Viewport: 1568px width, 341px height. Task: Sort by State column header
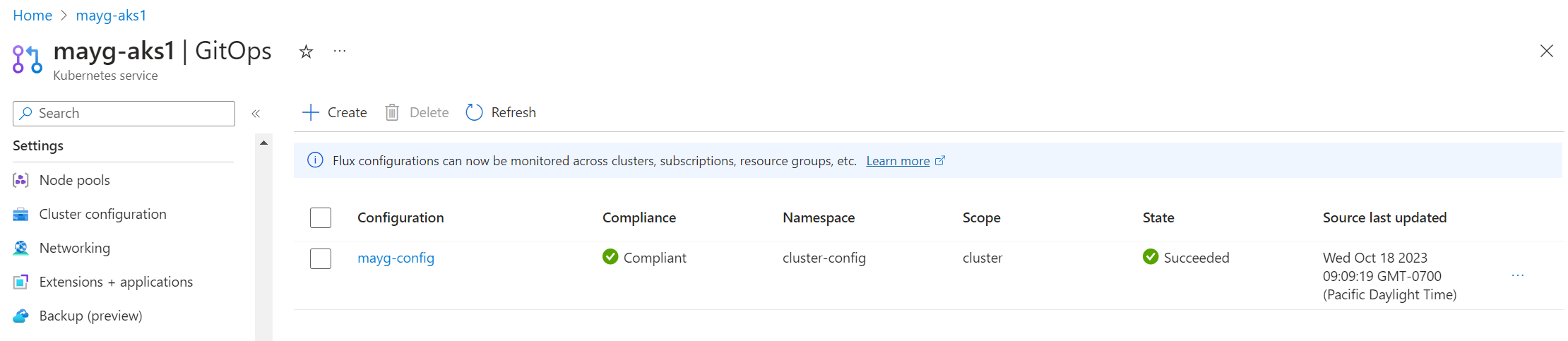(1158, 217)
